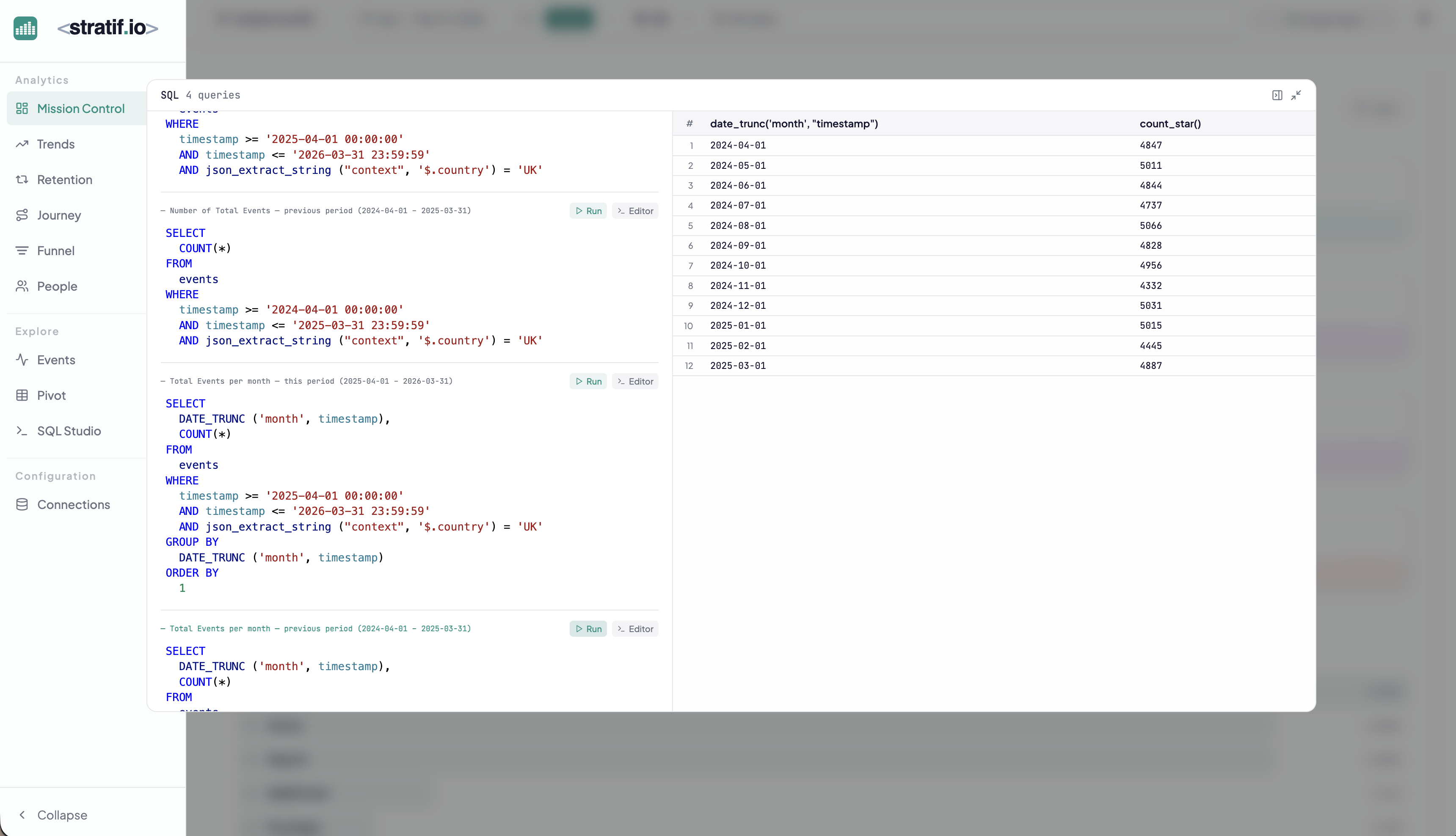Go to Retention menu label
The height and width of the screenshot is (836, 1456).
point(65,180)
